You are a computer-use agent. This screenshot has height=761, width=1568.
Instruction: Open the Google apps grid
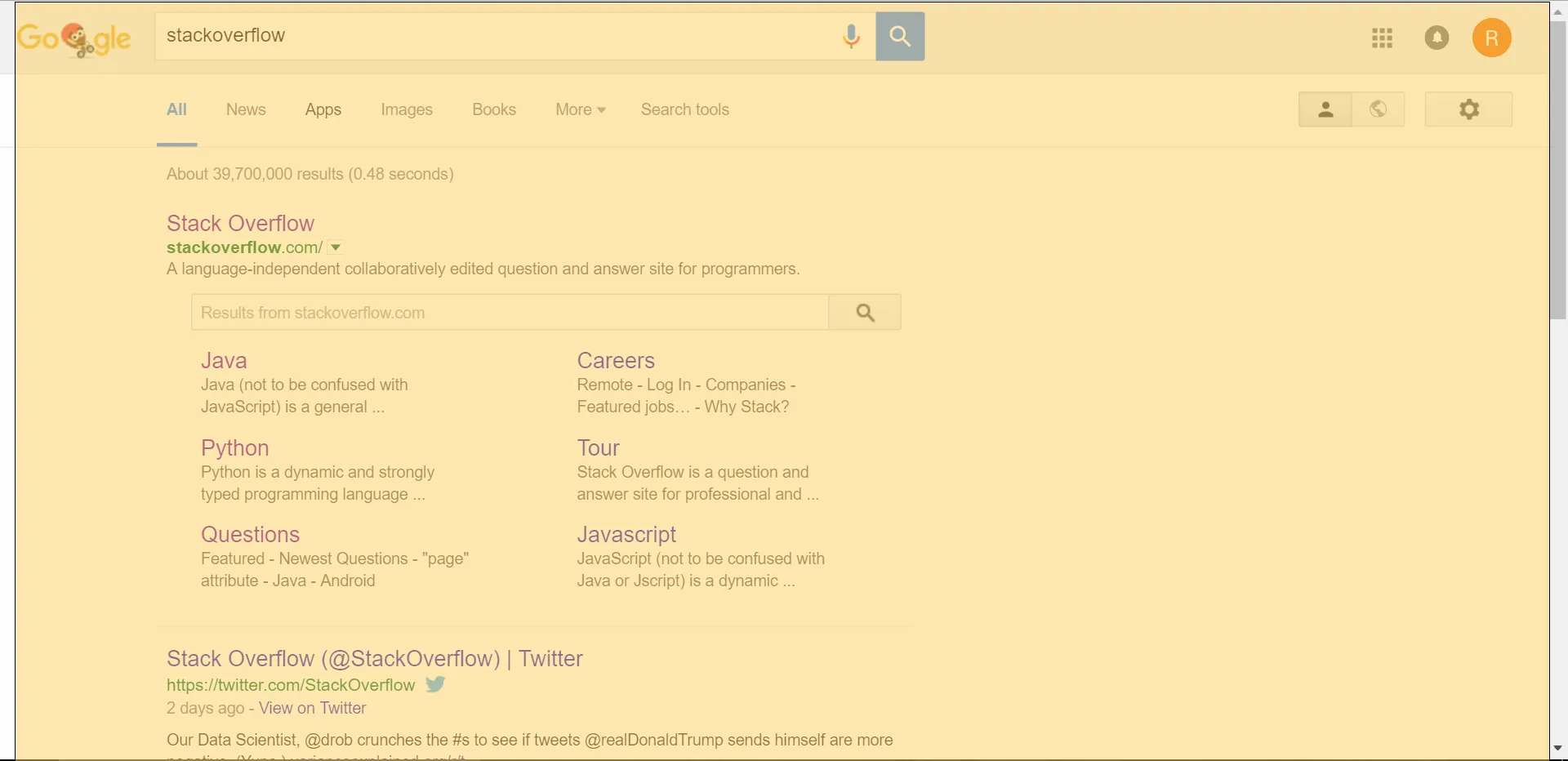[1382, 38]
